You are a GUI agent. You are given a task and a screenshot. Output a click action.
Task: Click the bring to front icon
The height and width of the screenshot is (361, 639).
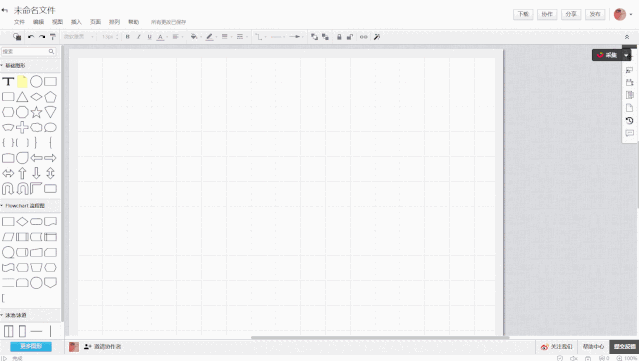pos(314,37)
